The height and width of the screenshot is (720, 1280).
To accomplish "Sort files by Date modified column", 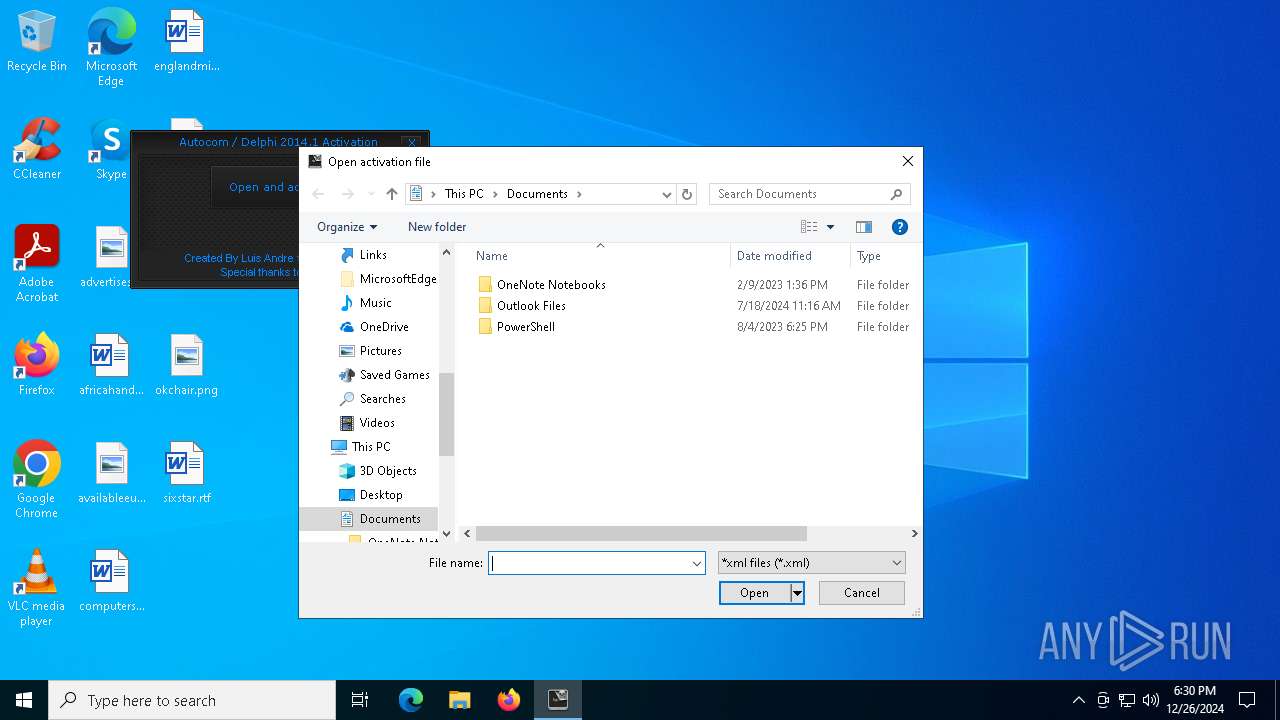I will [774, 256].
